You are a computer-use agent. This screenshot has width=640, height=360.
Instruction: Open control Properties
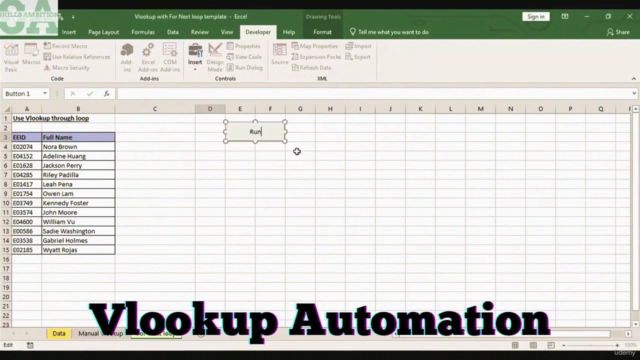point(243,46)
